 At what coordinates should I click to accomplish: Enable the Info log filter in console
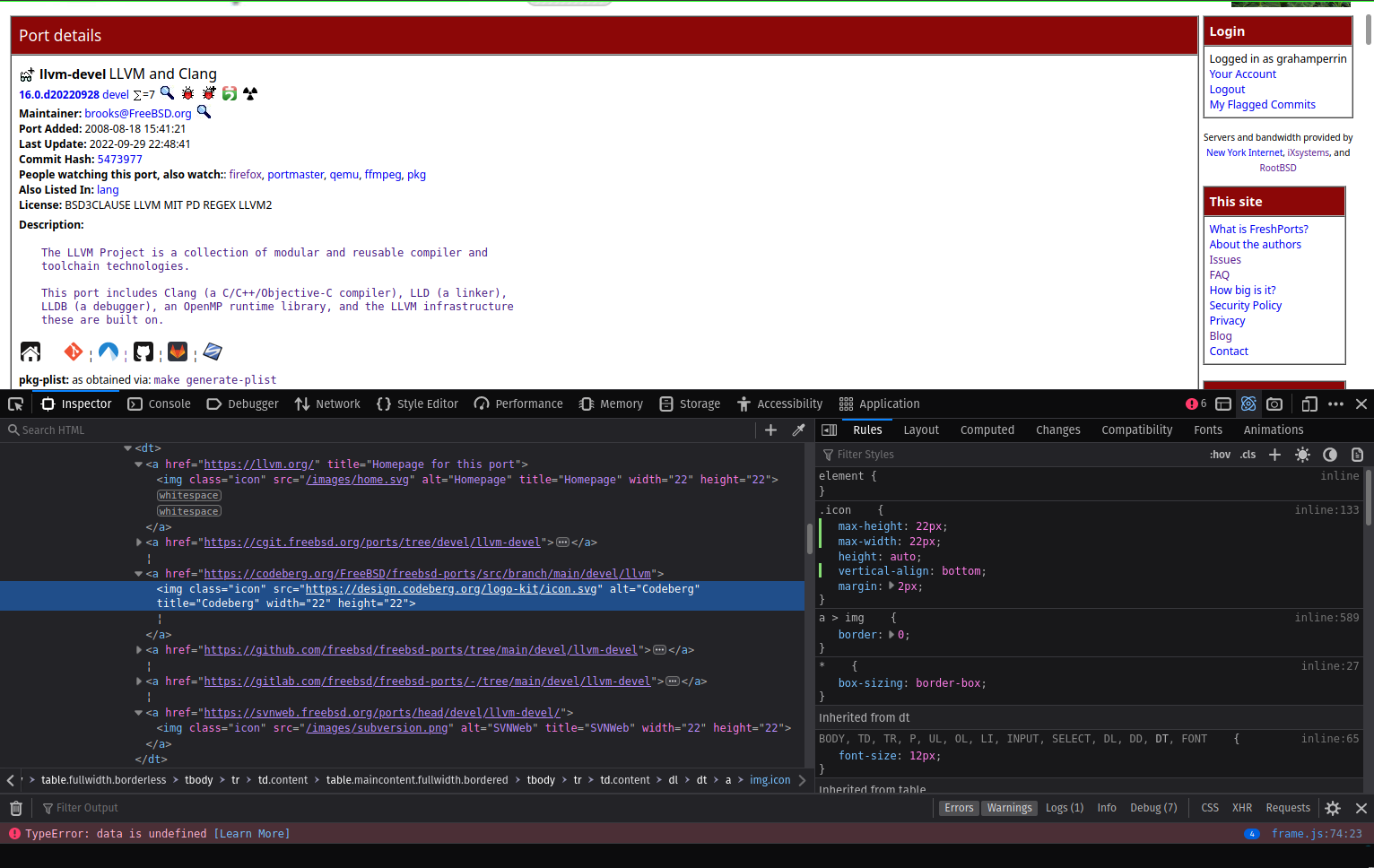pos(1107,808)
